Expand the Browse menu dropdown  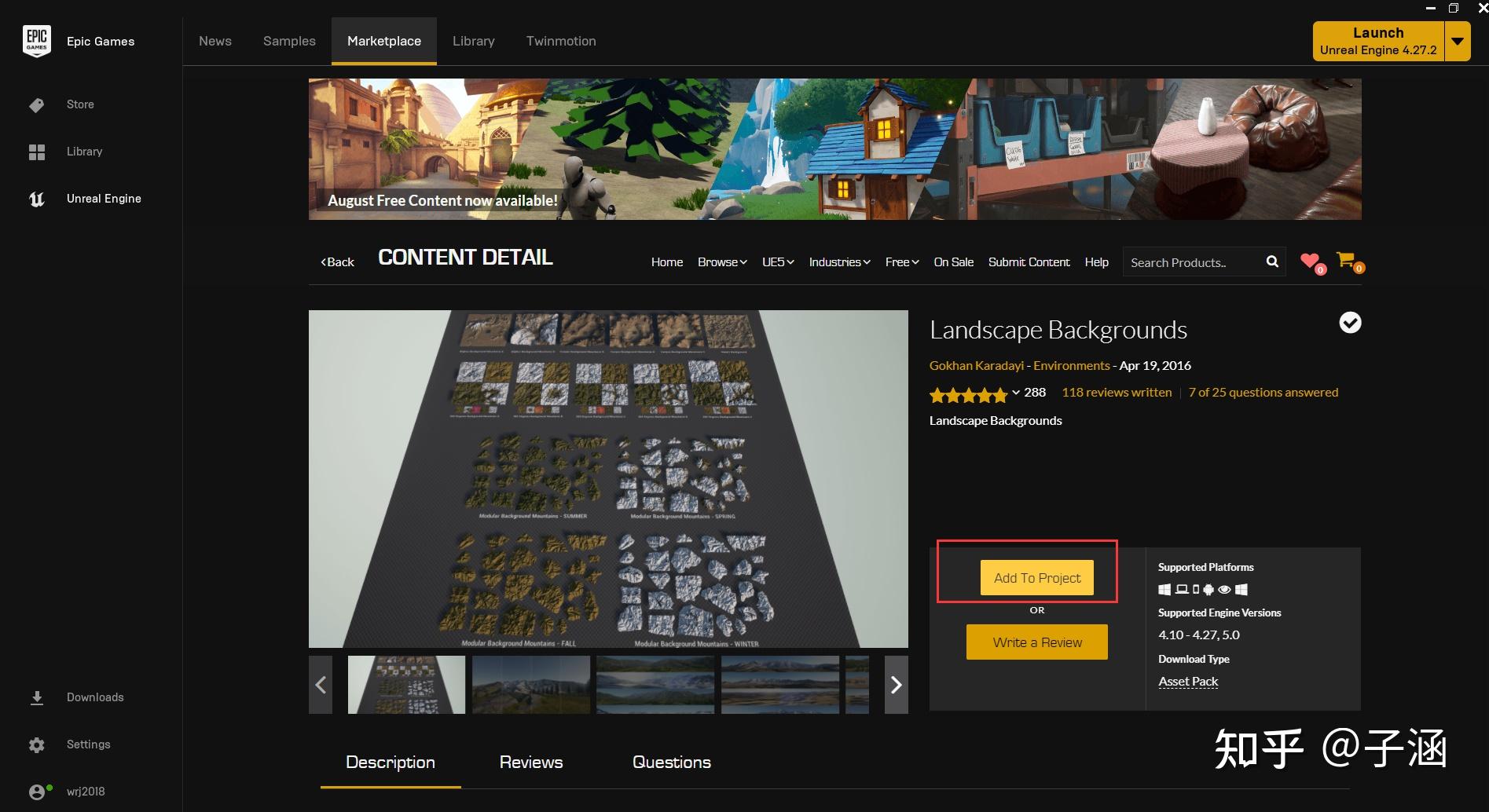[722, 262]
